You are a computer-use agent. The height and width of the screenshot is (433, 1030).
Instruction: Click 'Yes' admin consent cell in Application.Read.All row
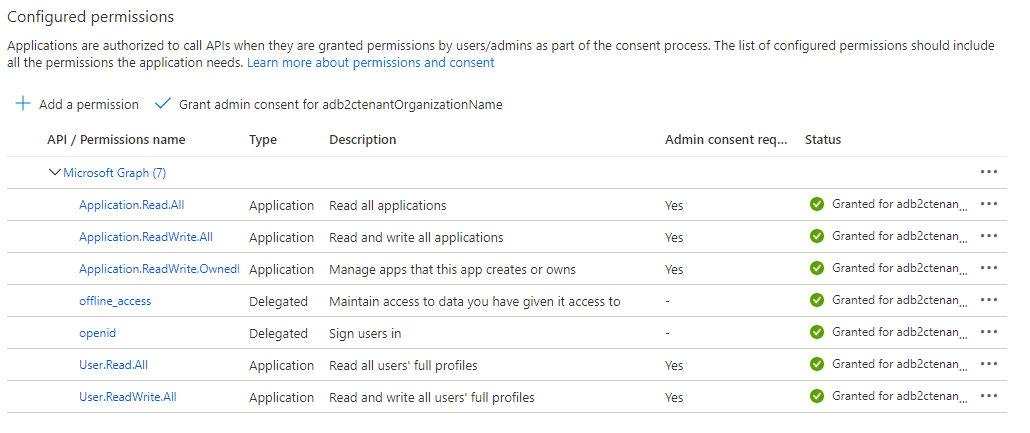[x=674, y=206]
